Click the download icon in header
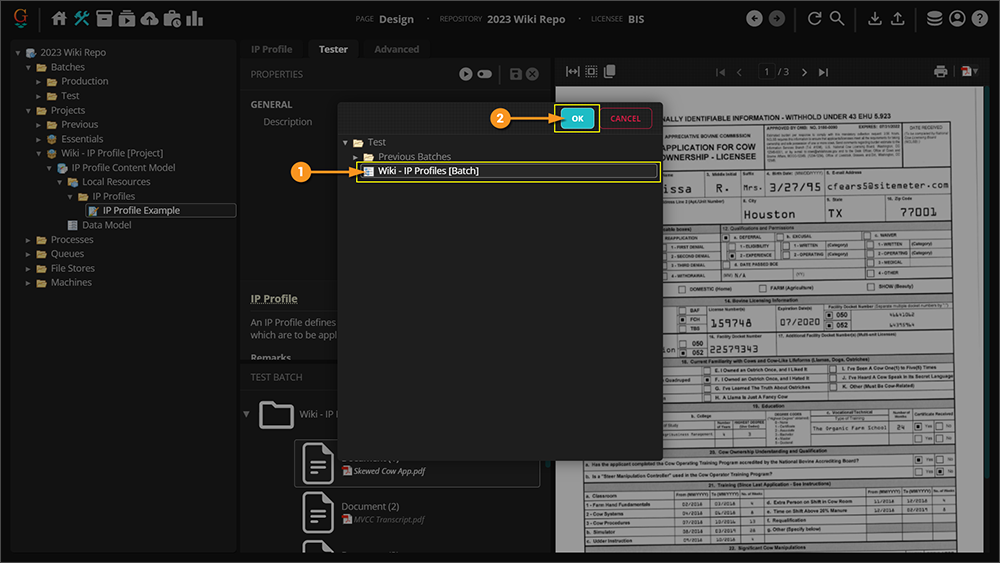This screenshot has width=1000, height=563. (875, 18)
